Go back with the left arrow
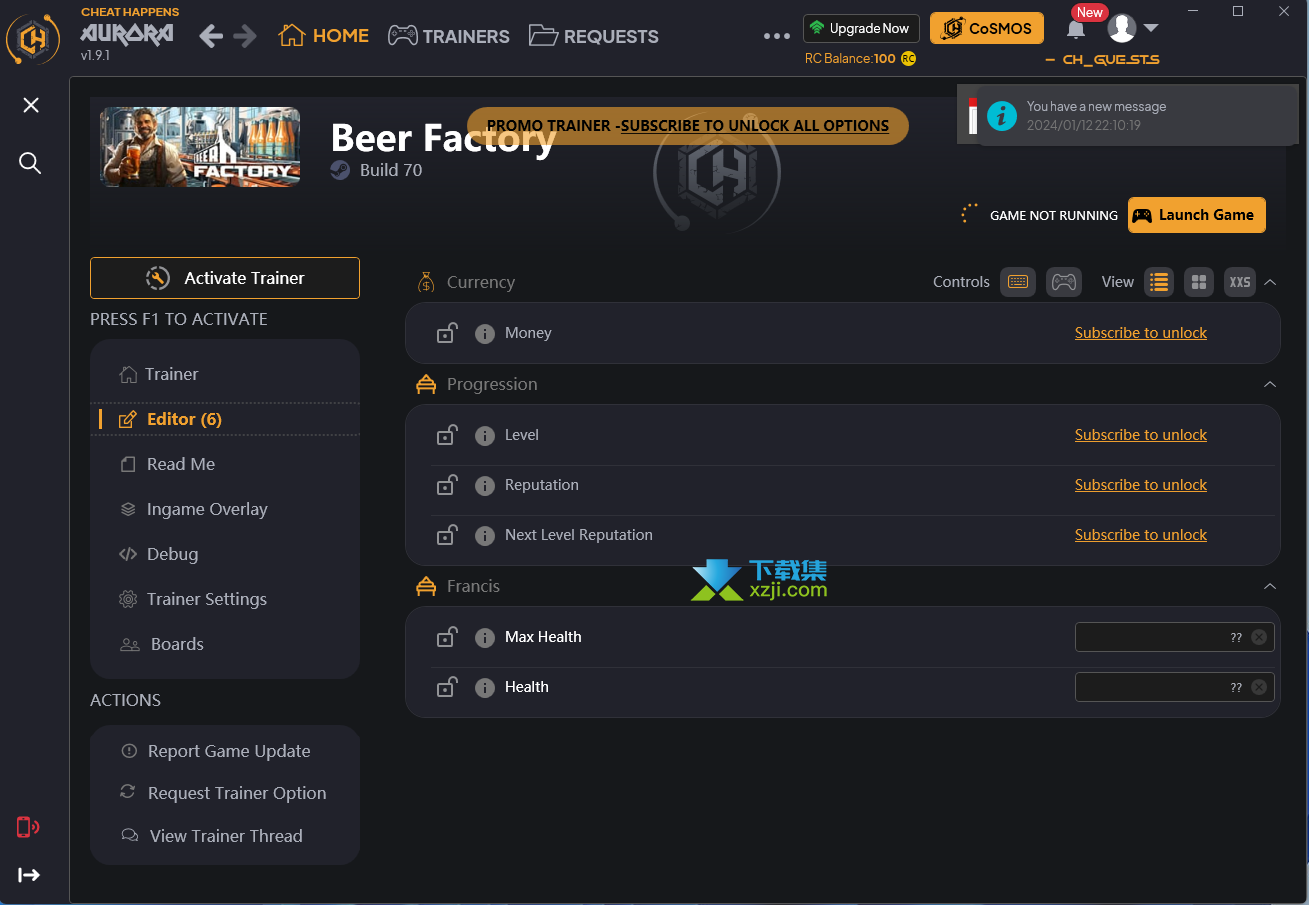 point(211,36)
